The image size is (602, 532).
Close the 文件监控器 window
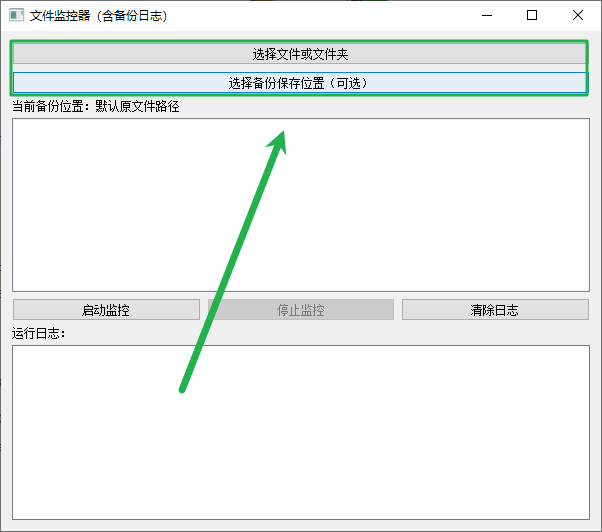(578, 16)
